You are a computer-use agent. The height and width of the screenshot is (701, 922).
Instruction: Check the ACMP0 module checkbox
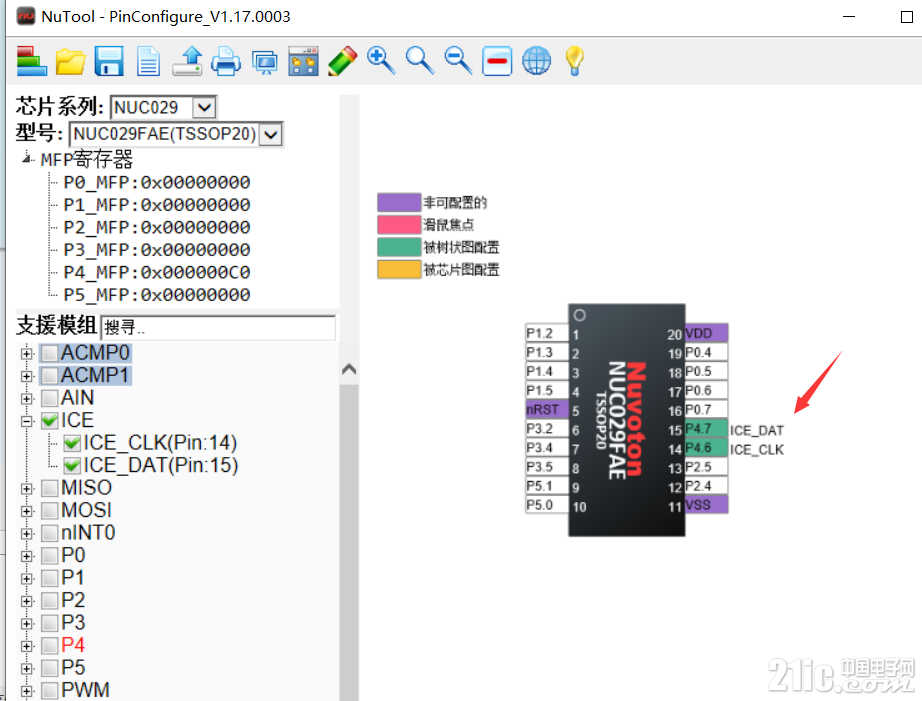tap(50, 353)
